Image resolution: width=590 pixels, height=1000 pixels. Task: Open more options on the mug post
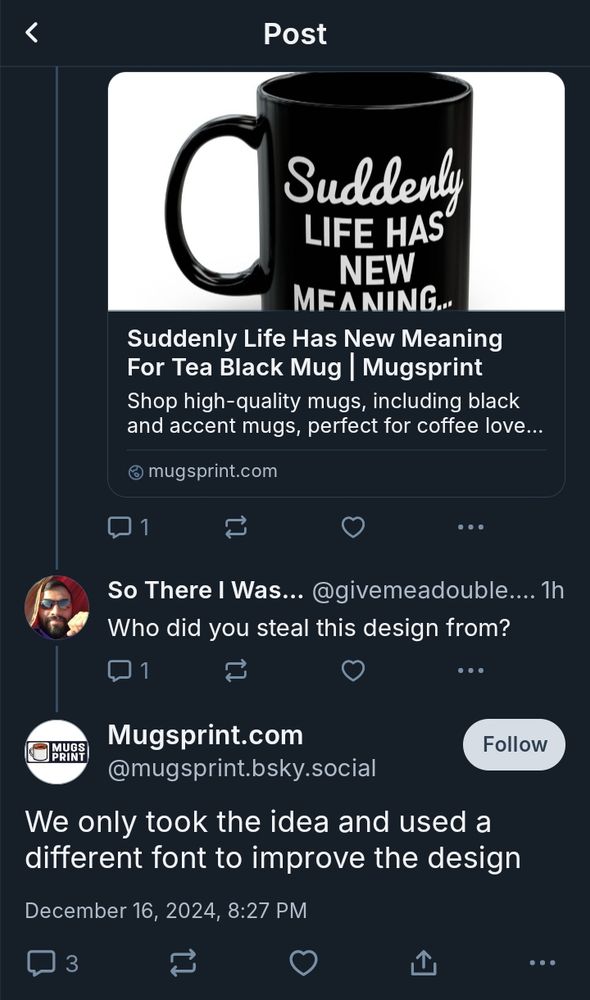[470, 527]
